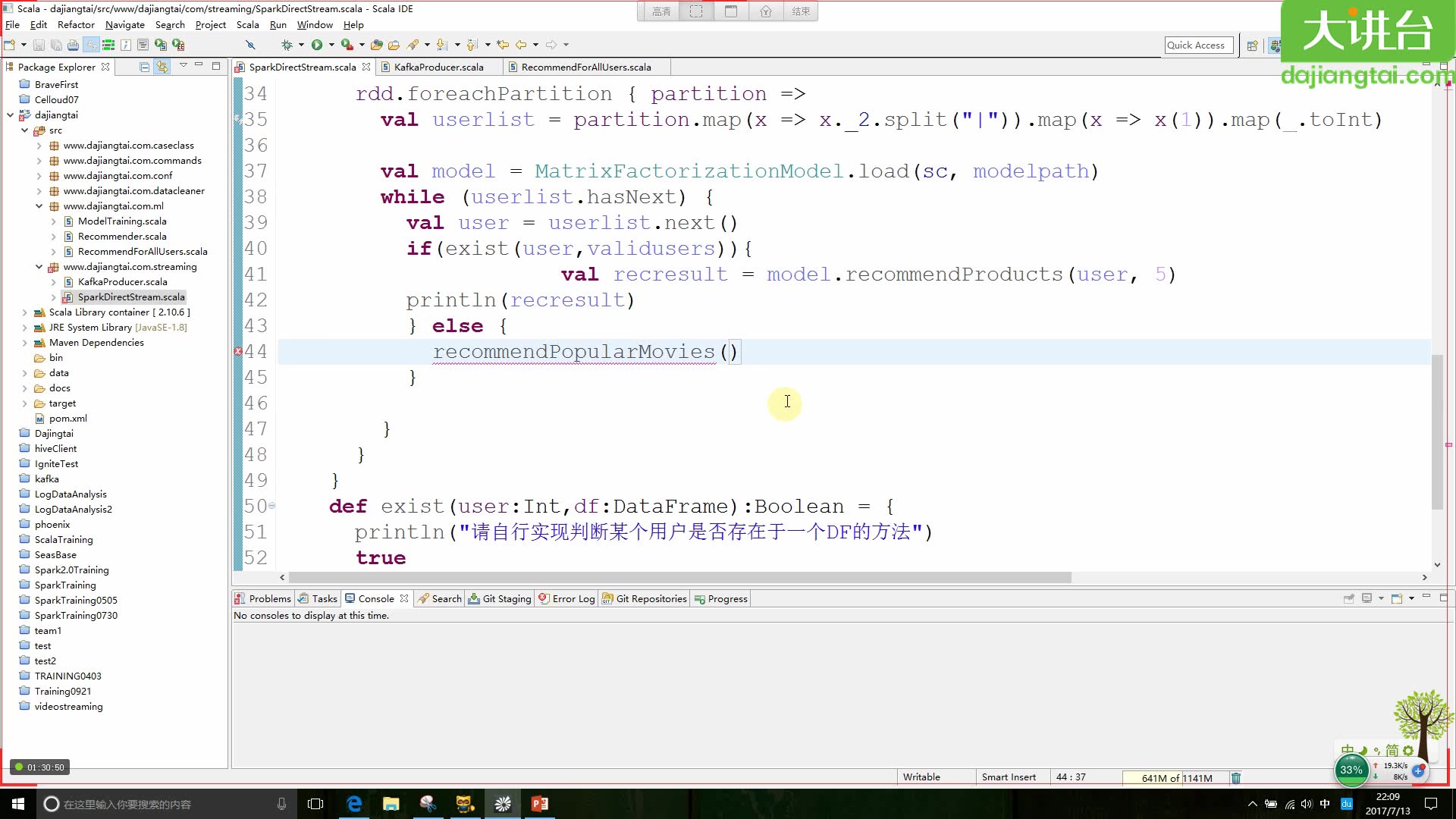Click the Open Type icon

tap(377, 45)
